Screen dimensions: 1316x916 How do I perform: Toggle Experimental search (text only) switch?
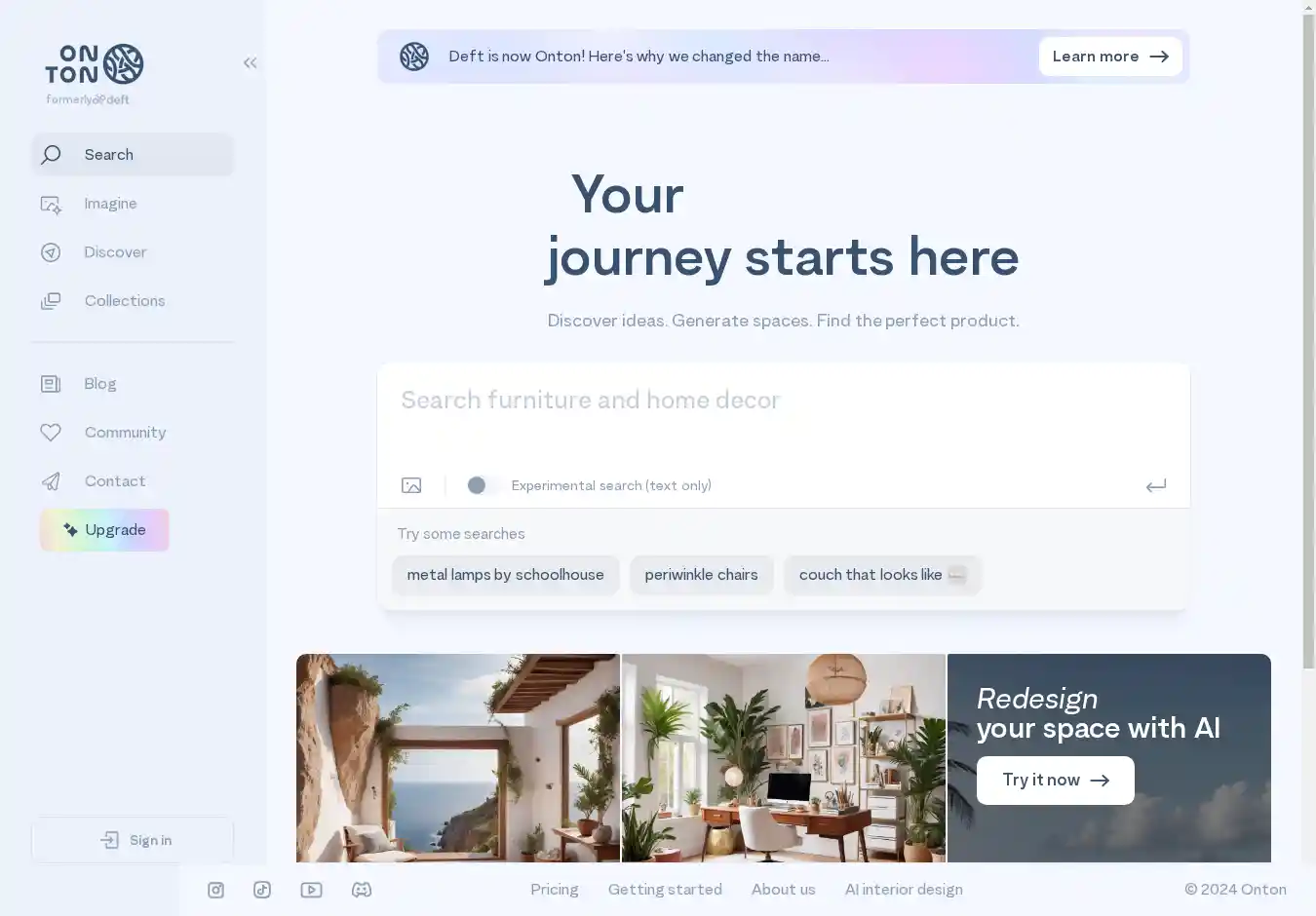tap(483, 485)
